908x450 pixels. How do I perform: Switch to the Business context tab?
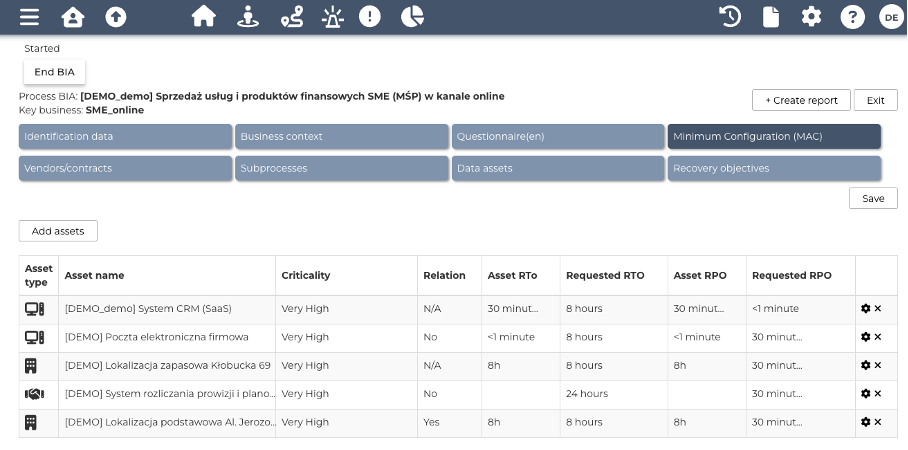coord(341,136)
